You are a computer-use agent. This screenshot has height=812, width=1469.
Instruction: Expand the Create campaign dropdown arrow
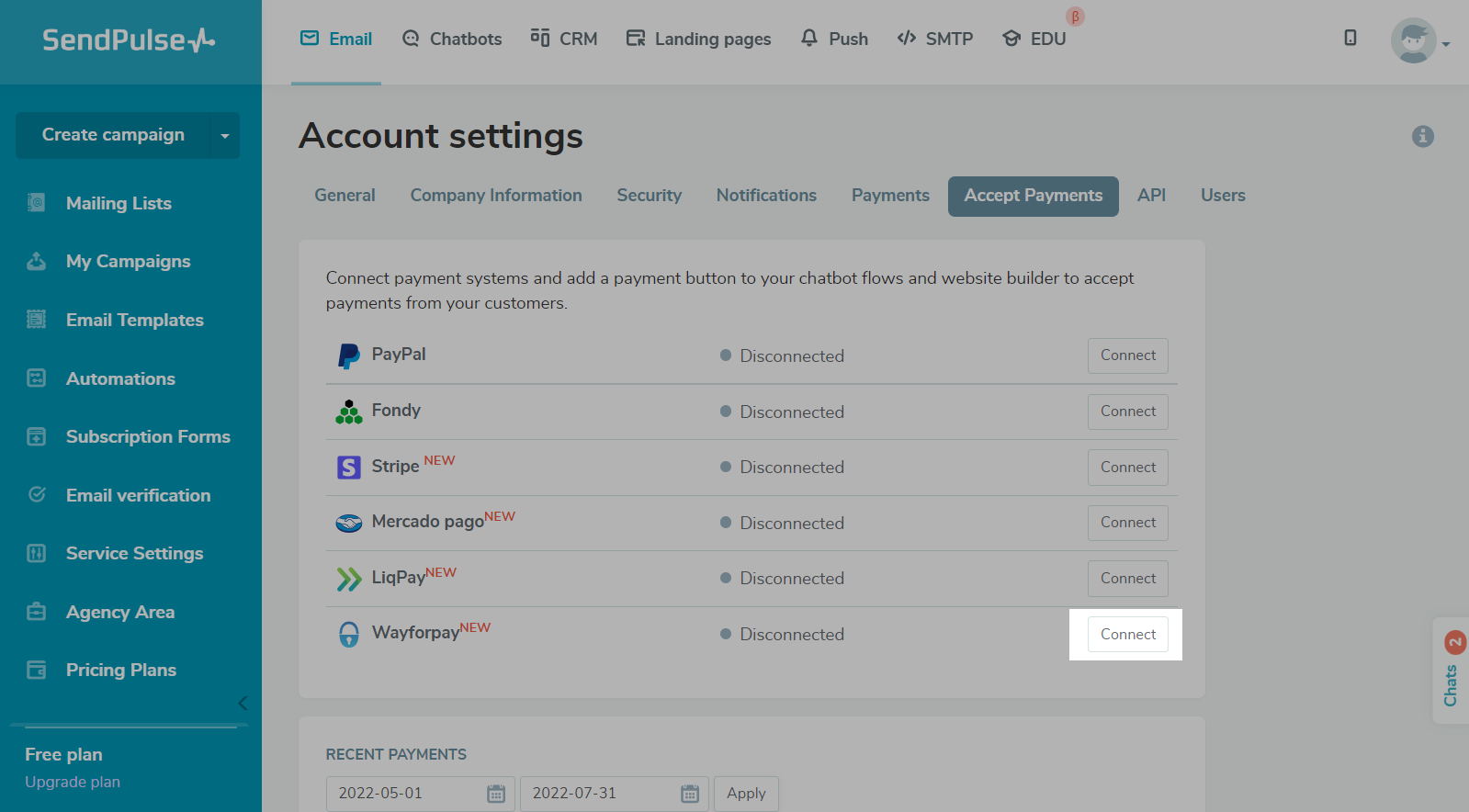(225, 136)
